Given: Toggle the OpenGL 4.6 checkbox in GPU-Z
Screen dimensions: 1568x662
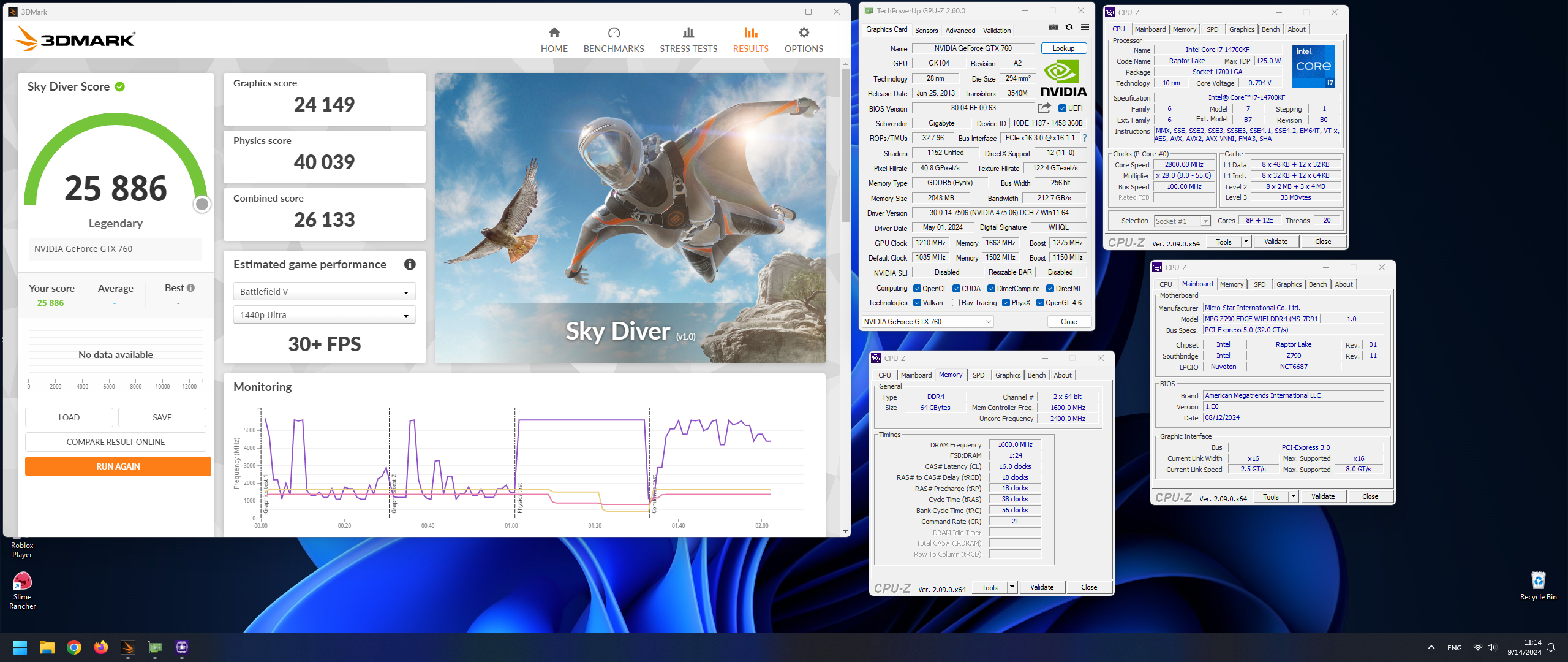Looking at the screenshot, I should [1040, 303].
